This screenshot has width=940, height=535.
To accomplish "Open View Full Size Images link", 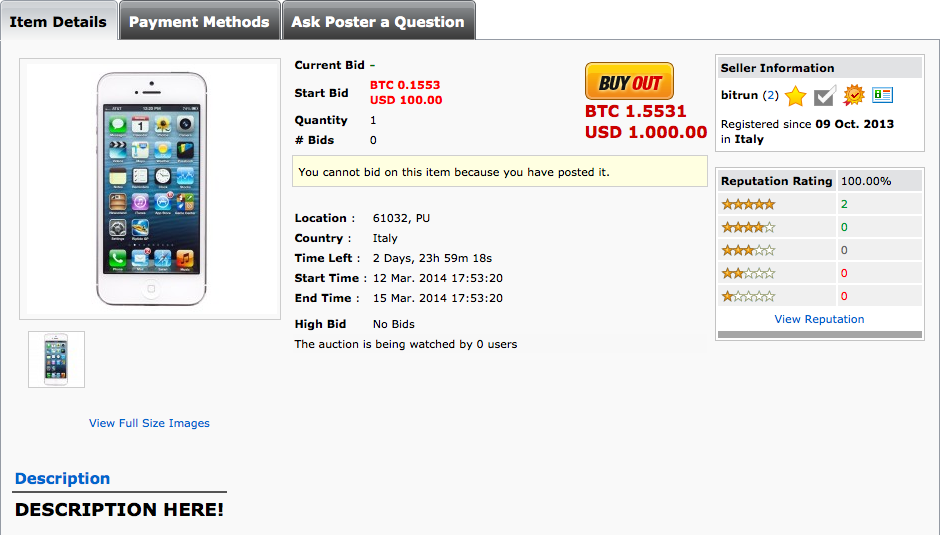I will pyautogui.click(x=149, y=423).
